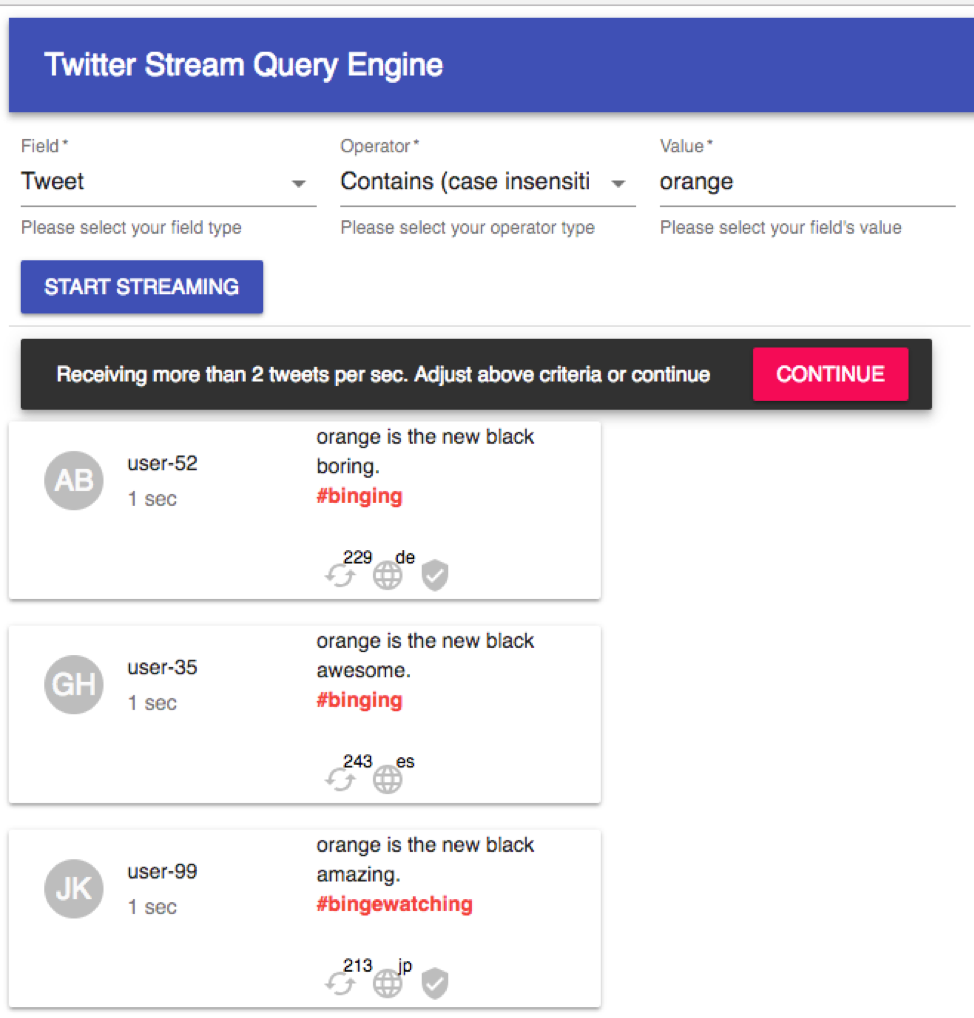This screenshot has width=974, height=1018.
Task: Click verified shield icon on user-52 tweet
Action: click(x=435, y=575)
